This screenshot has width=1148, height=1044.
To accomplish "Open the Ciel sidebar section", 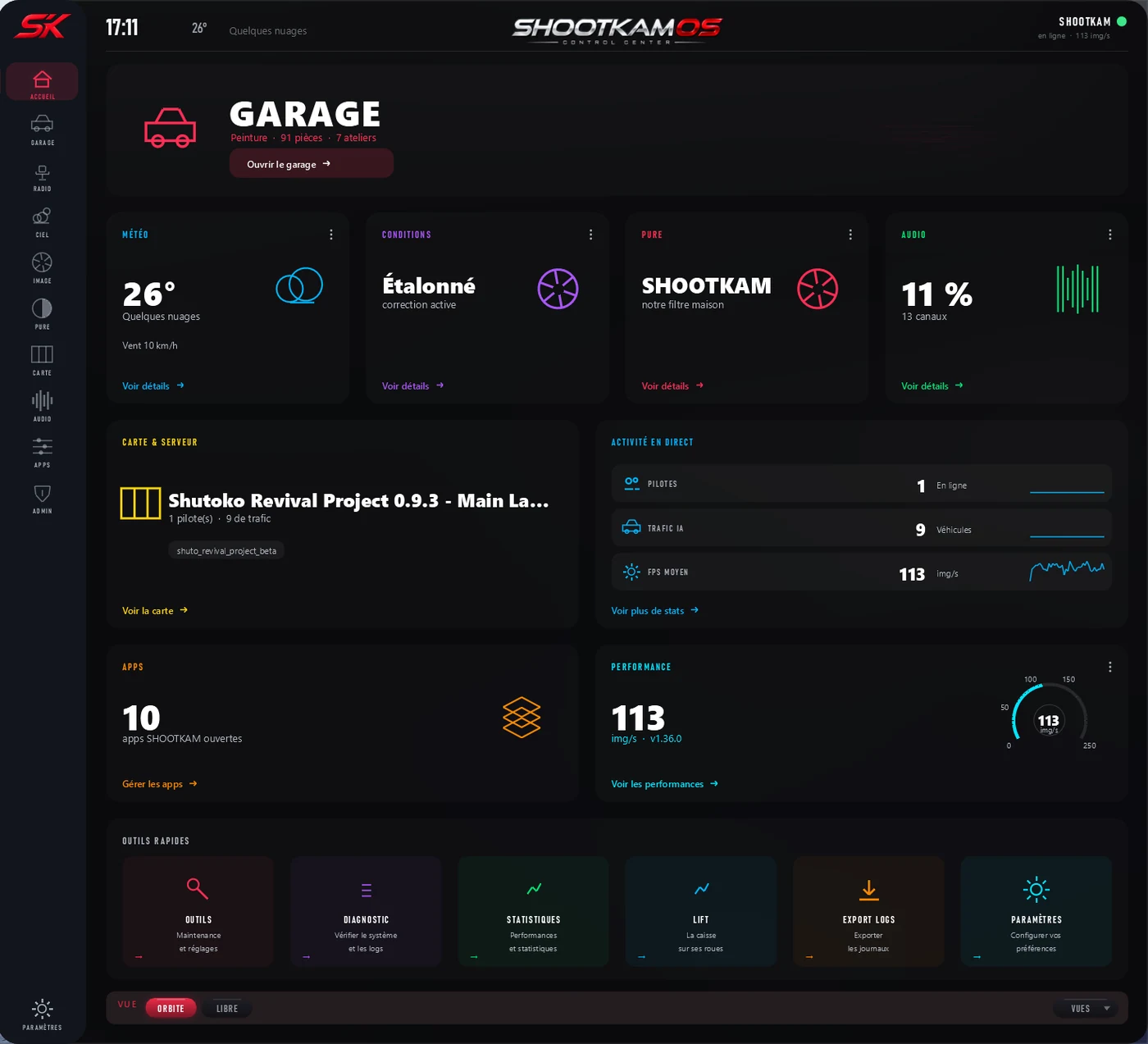I will (x=42, y=222).
